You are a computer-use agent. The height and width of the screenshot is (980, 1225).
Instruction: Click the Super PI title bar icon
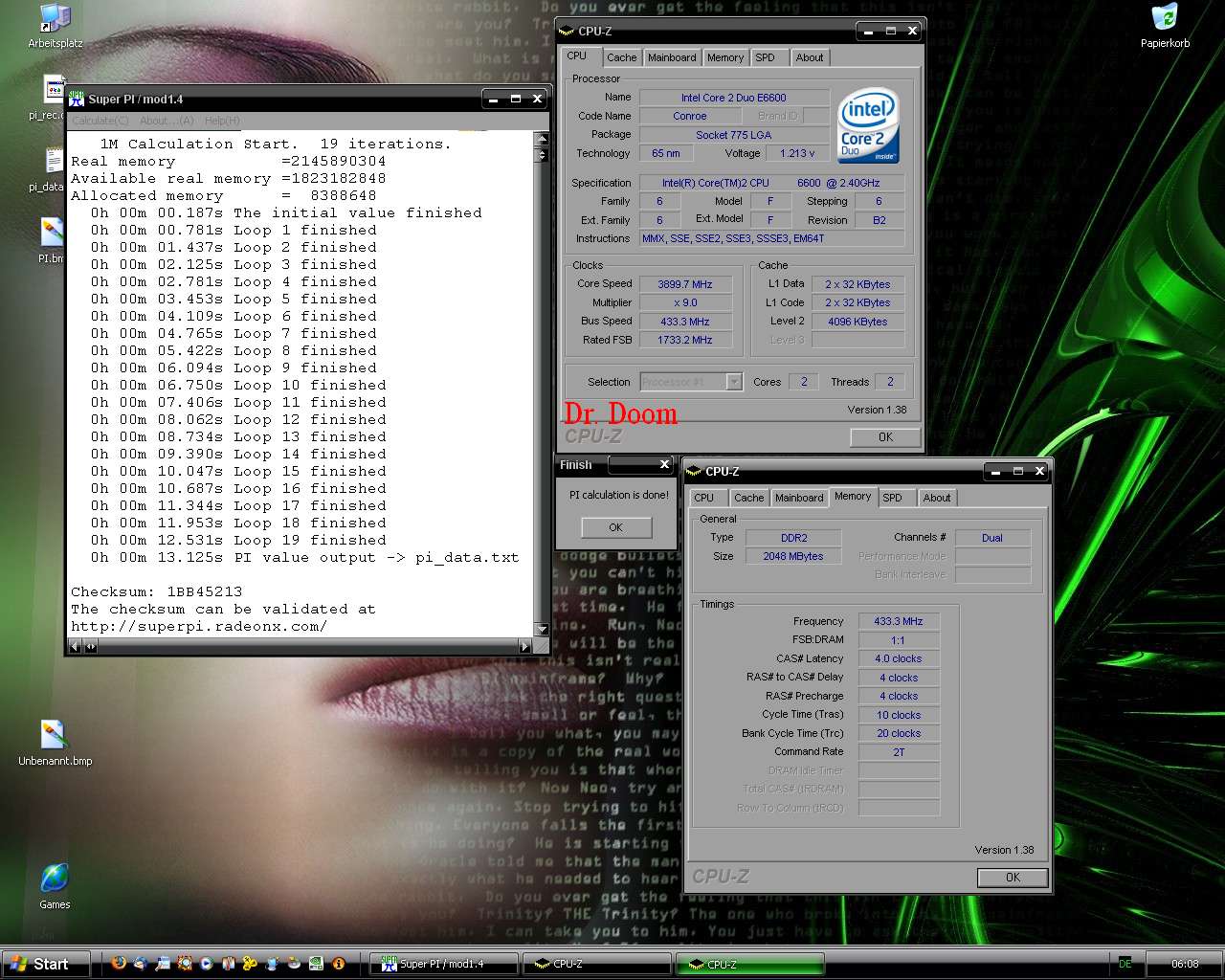[78, 99]
